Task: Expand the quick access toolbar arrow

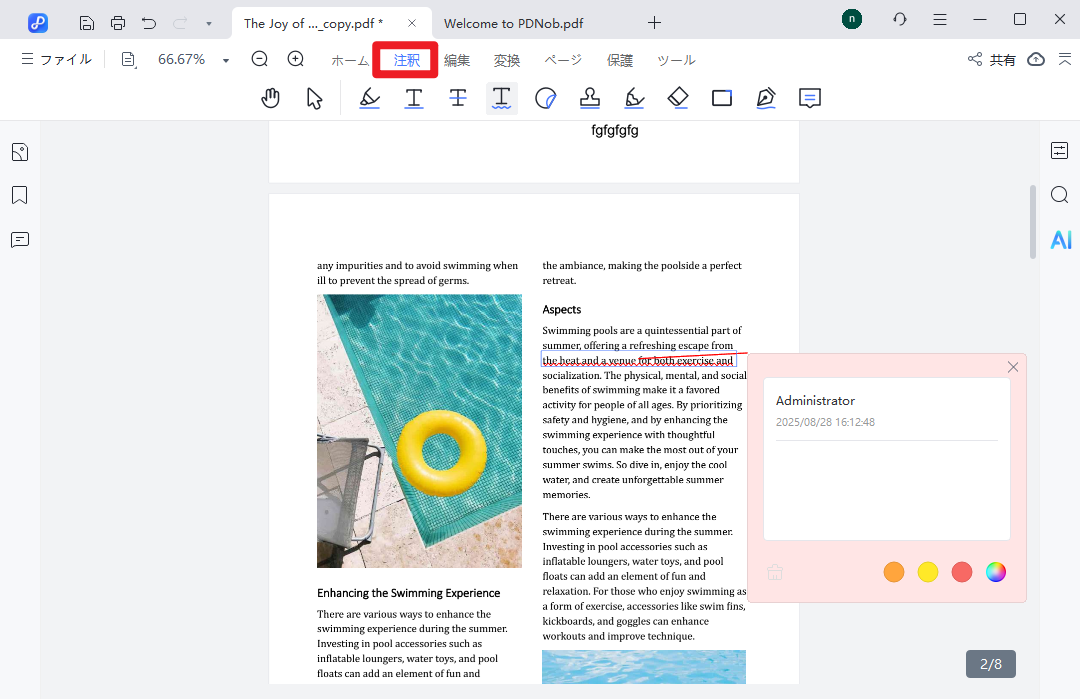Action: pyautogui.click(x=208, y=22)
